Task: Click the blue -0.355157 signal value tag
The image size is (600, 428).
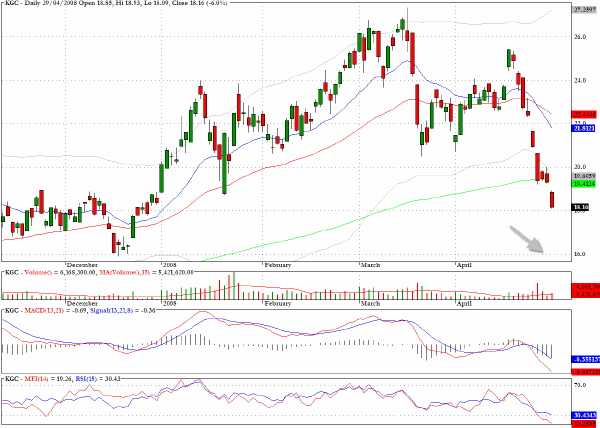Action: click(x=584, y=359)
